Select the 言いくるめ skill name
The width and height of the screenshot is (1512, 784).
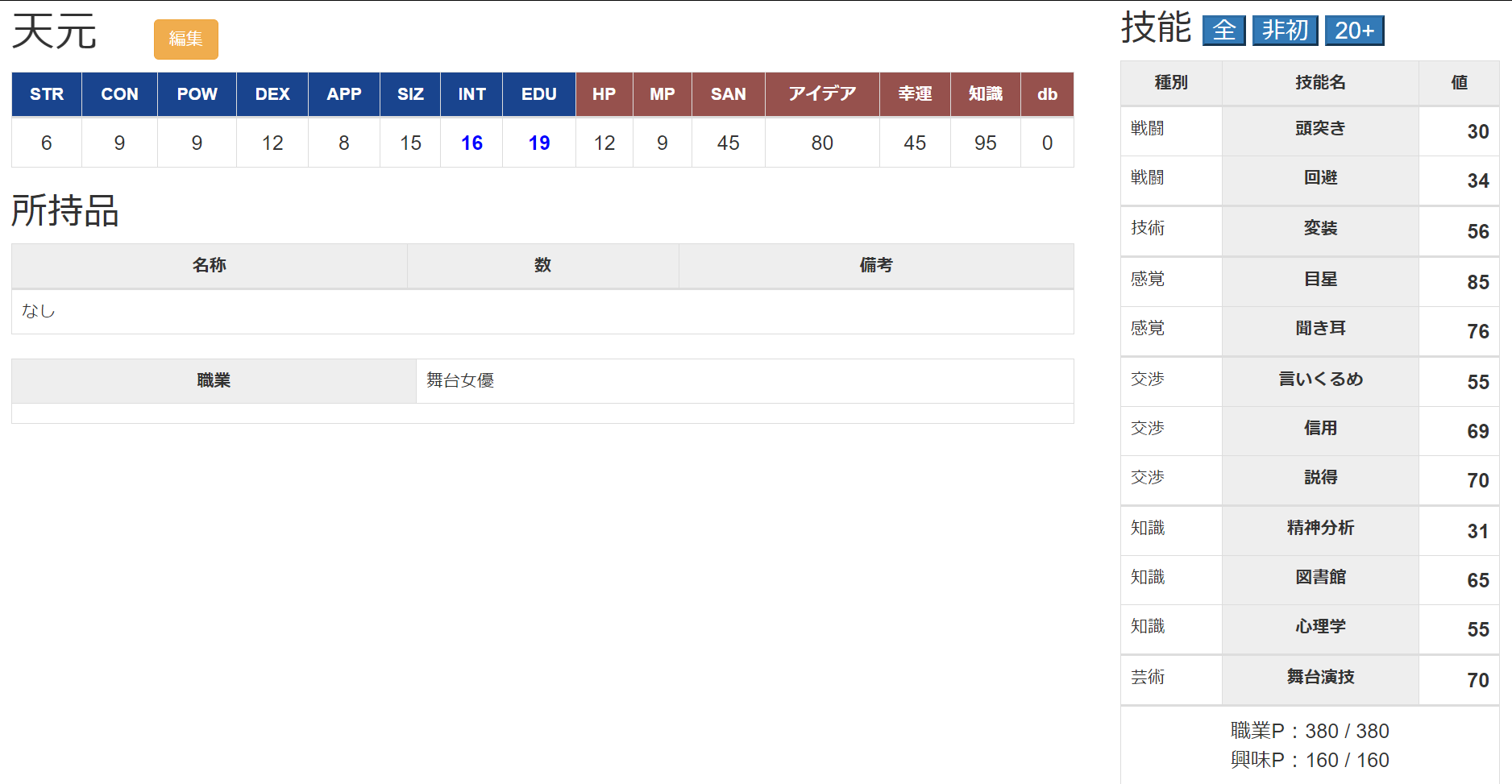point(1320,380)
